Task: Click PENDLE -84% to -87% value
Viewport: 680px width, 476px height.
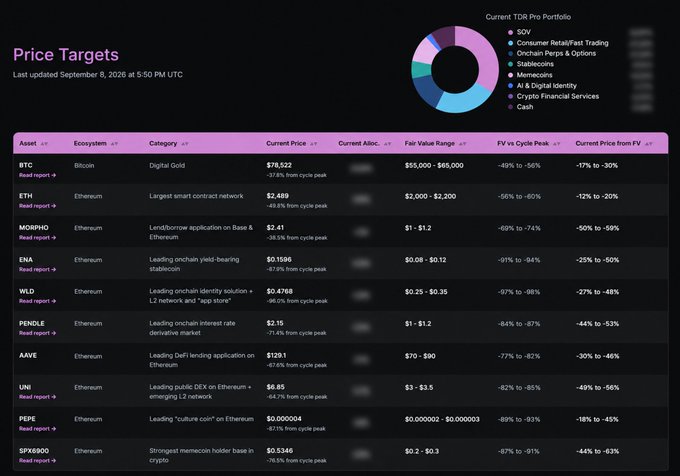Action: 519,324
